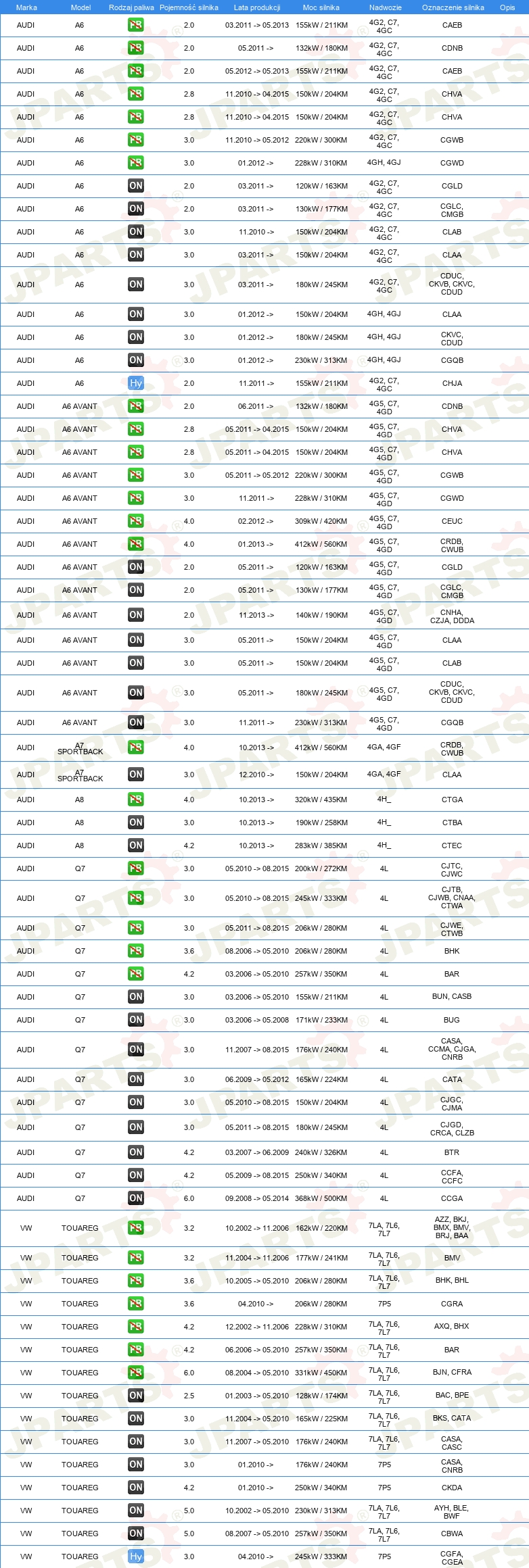This screenshot has height=1568, width=529.
Task: Click the power cell '162kW / 220KM'
Action: 321,1228
